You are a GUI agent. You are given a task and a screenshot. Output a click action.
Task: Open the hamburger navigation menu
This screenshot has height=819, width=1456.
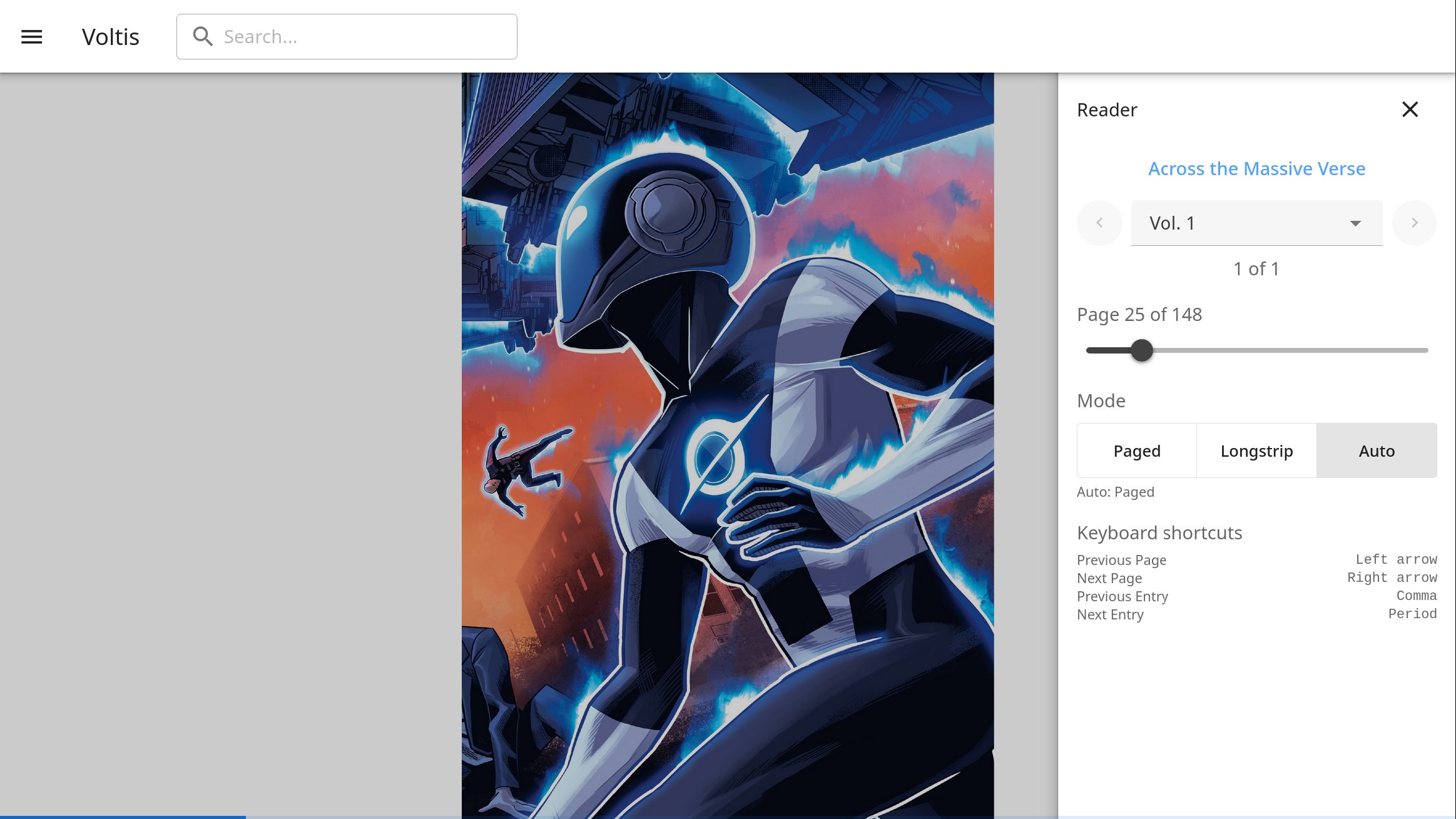[32, 37]
